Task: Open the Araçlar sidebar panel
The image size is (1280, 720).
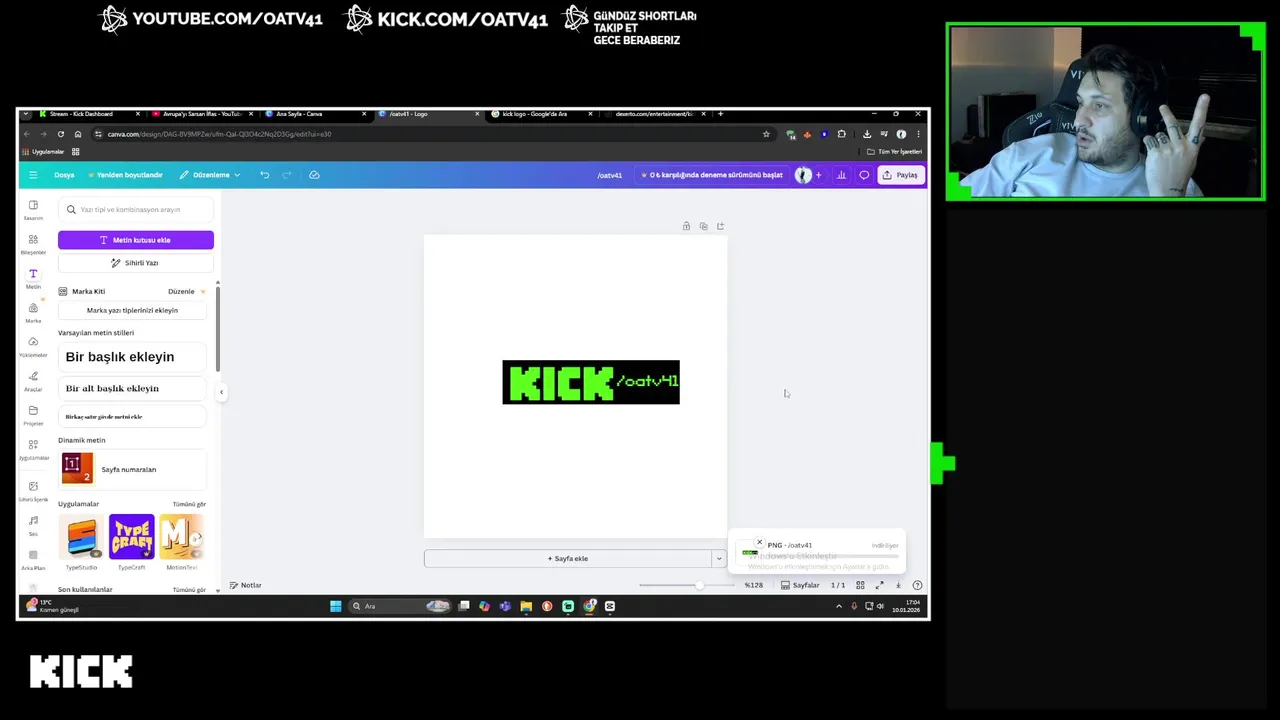Action: pyautogui.click(x=33, y=380)
